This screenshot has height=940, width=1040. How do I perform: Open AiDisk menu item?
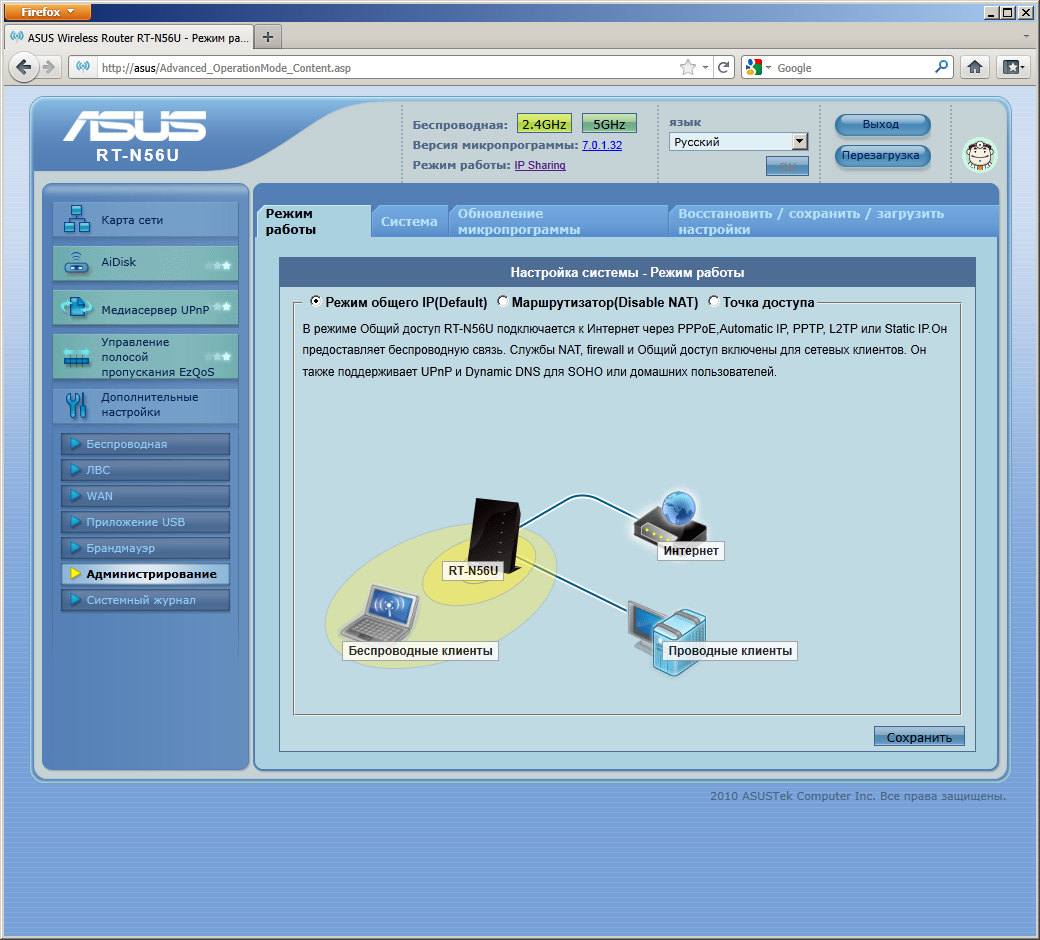pos(145,263)
